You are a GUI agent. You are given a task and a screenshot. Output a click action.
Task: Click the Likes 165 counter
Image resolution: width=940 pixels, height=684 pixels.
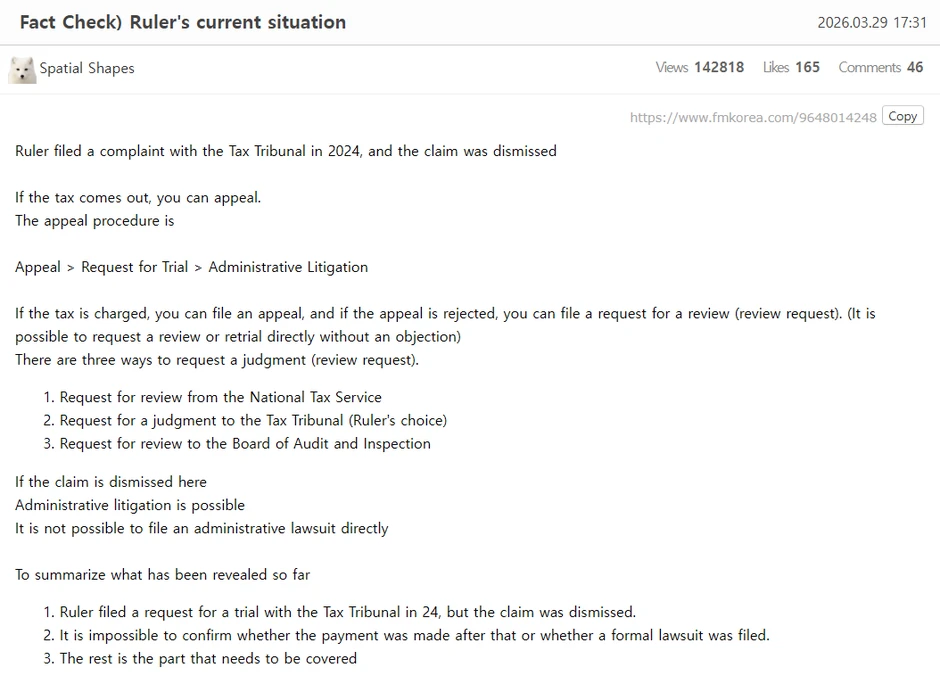[x=791, y=67]
